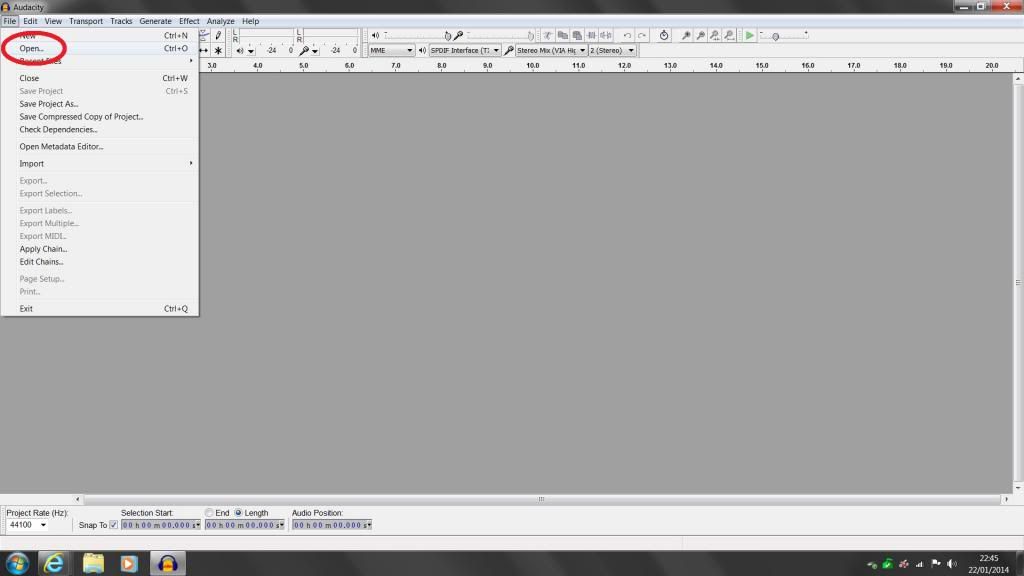Open Selection Start time format arrow

tap(197, 524)
